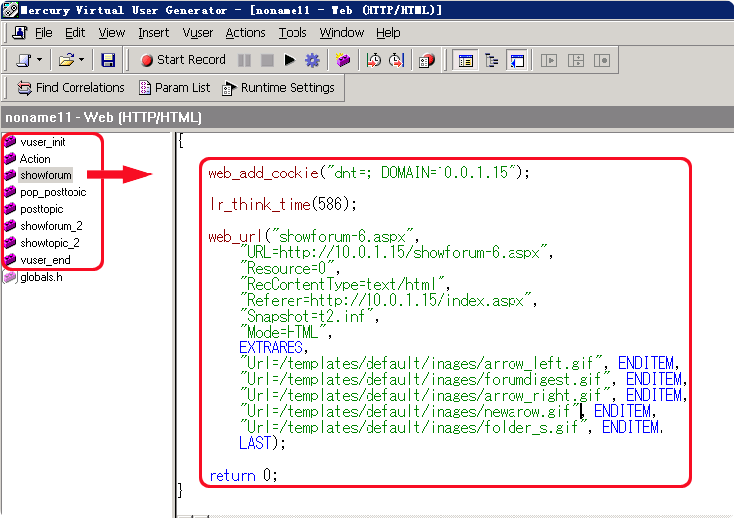This screenshot has height=518, width=734.
Task: Click the Pause toolbar icon
Action: click(x=244, y=60)
